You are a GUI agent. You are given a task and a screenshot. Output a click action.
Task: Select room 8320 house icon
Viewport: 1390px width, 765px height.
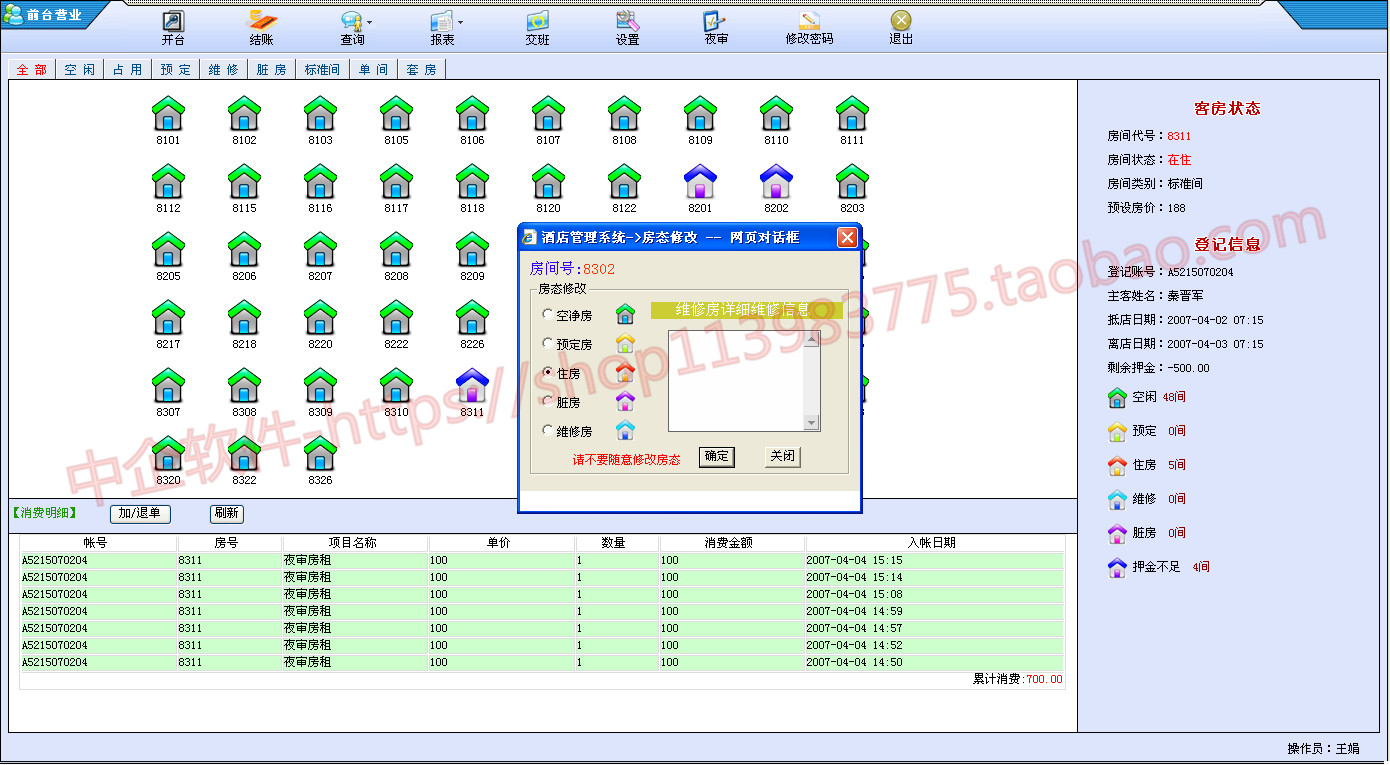[168, 453]
